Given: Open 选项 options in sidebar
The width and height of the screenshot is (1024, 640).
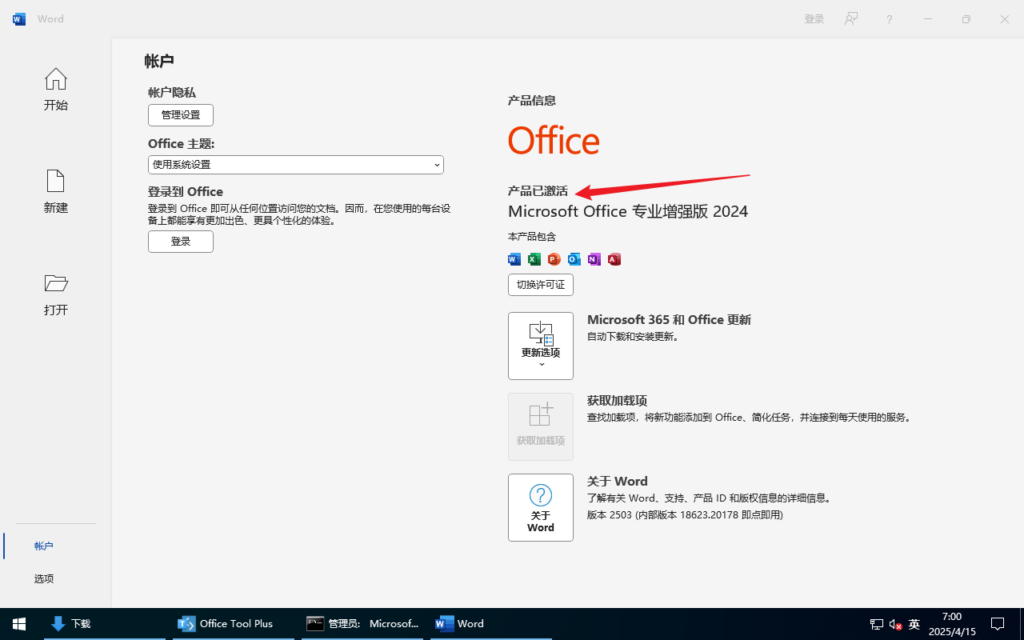Looking at the screenshot, I should coord(44,579).
